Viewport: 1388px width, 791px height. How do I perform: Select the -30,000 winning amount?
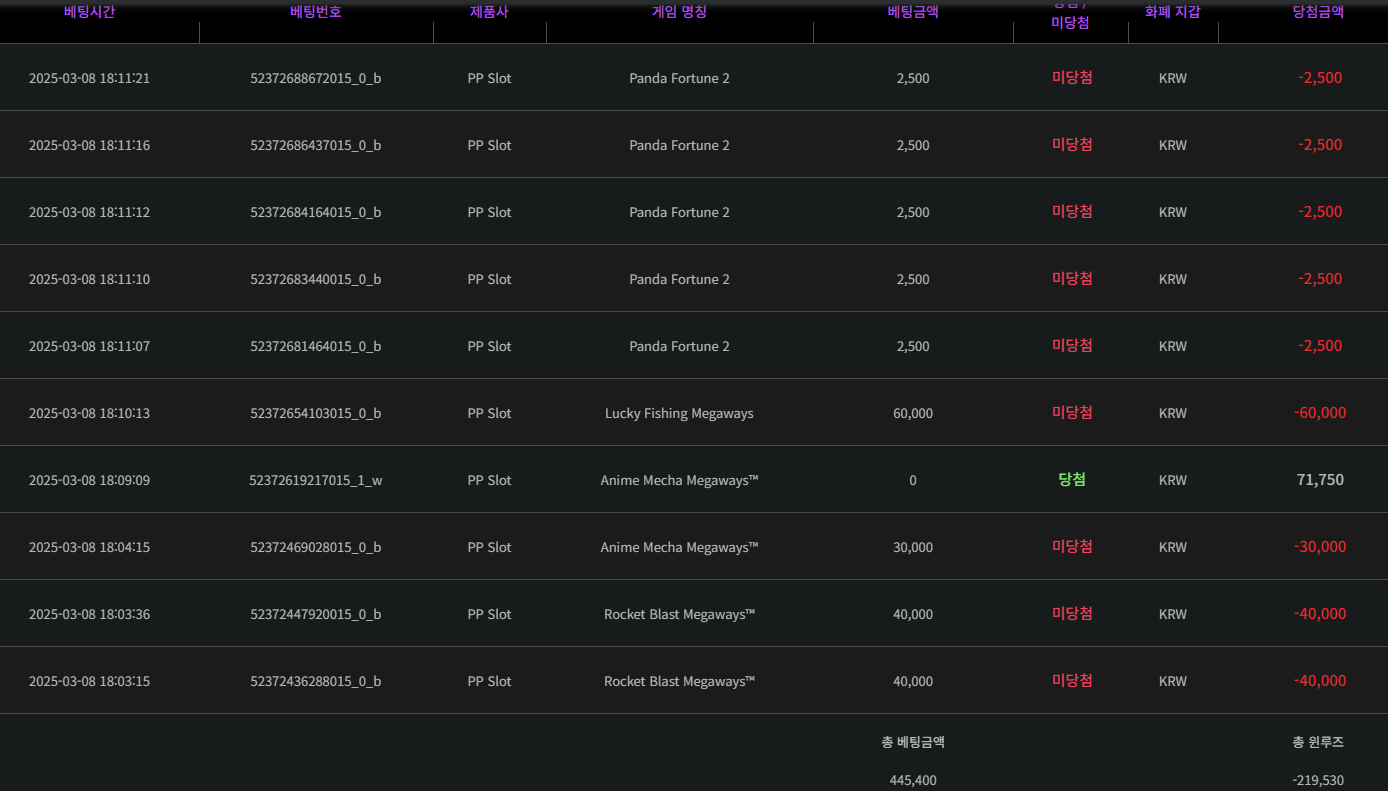click(x=1320, y=547)
